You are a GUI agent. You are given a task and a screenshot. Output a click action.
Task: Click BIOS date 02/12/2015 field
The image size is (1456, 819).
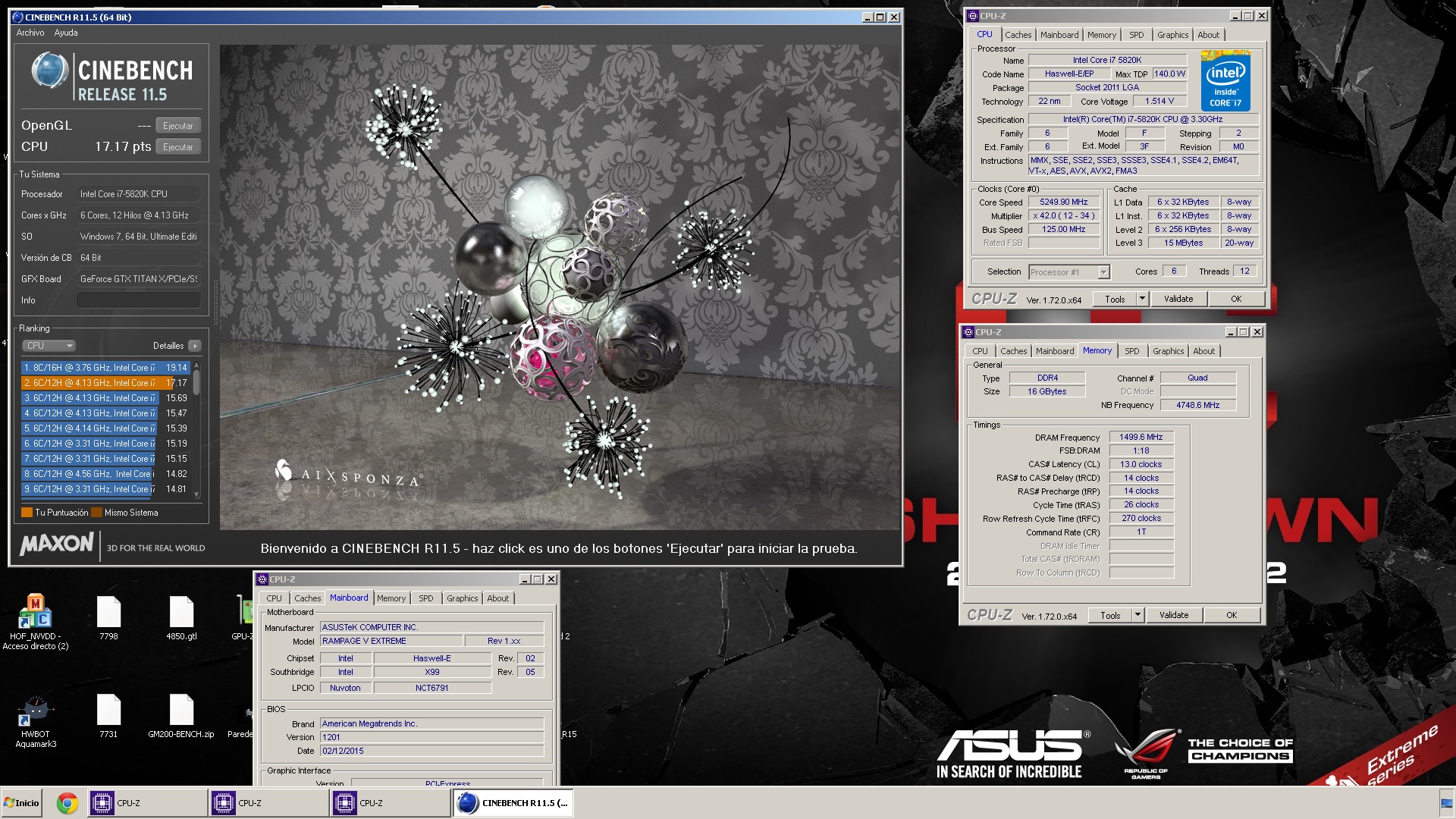[431, 752]
